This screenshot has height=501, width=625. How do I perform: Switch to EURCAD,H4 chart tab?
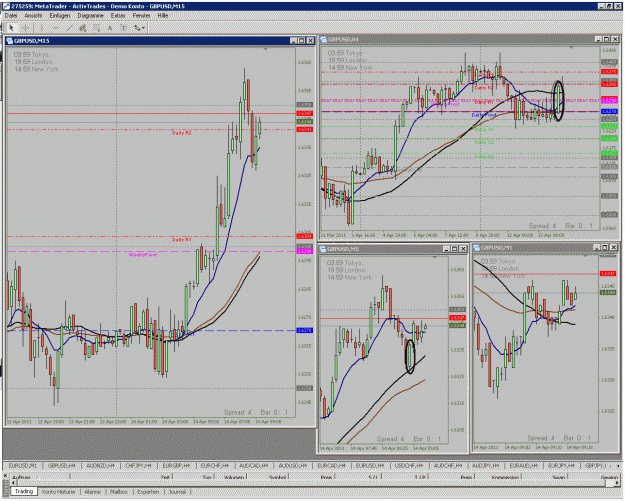(x=332, y=466)
